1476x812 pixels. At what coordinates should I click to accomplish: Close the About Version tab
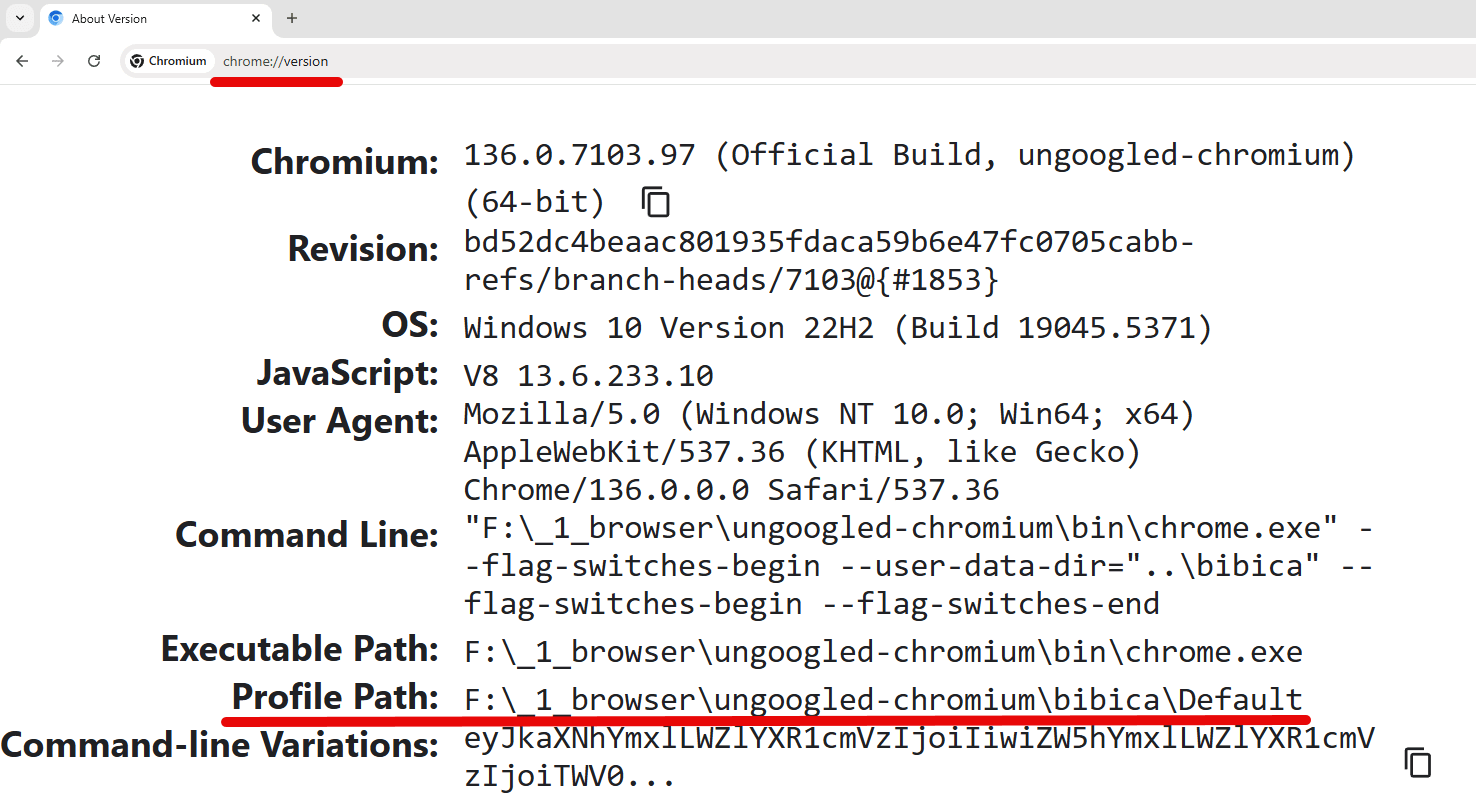(256, 18)
